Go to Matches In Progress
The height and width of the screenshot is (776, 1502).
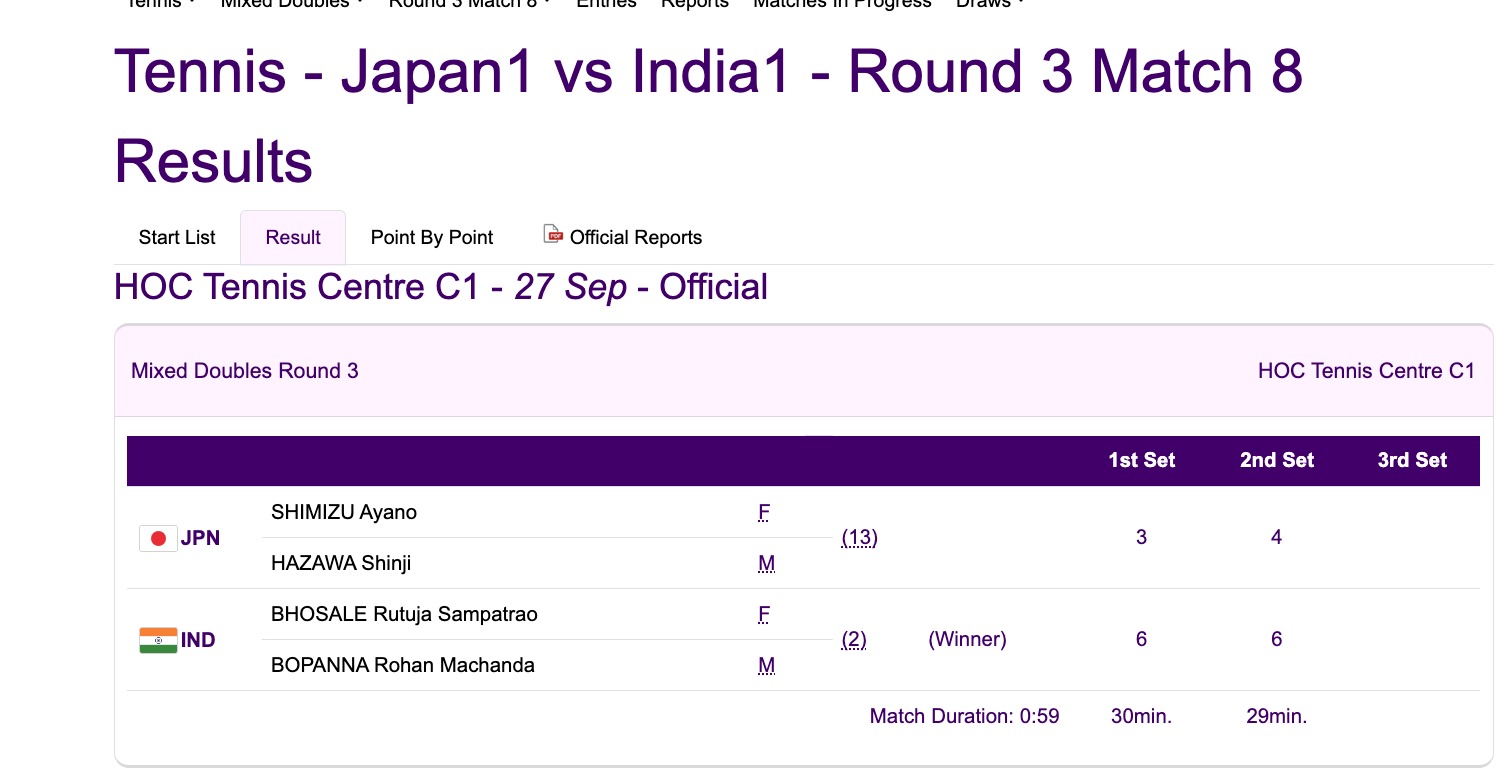[x=842, y=3]
